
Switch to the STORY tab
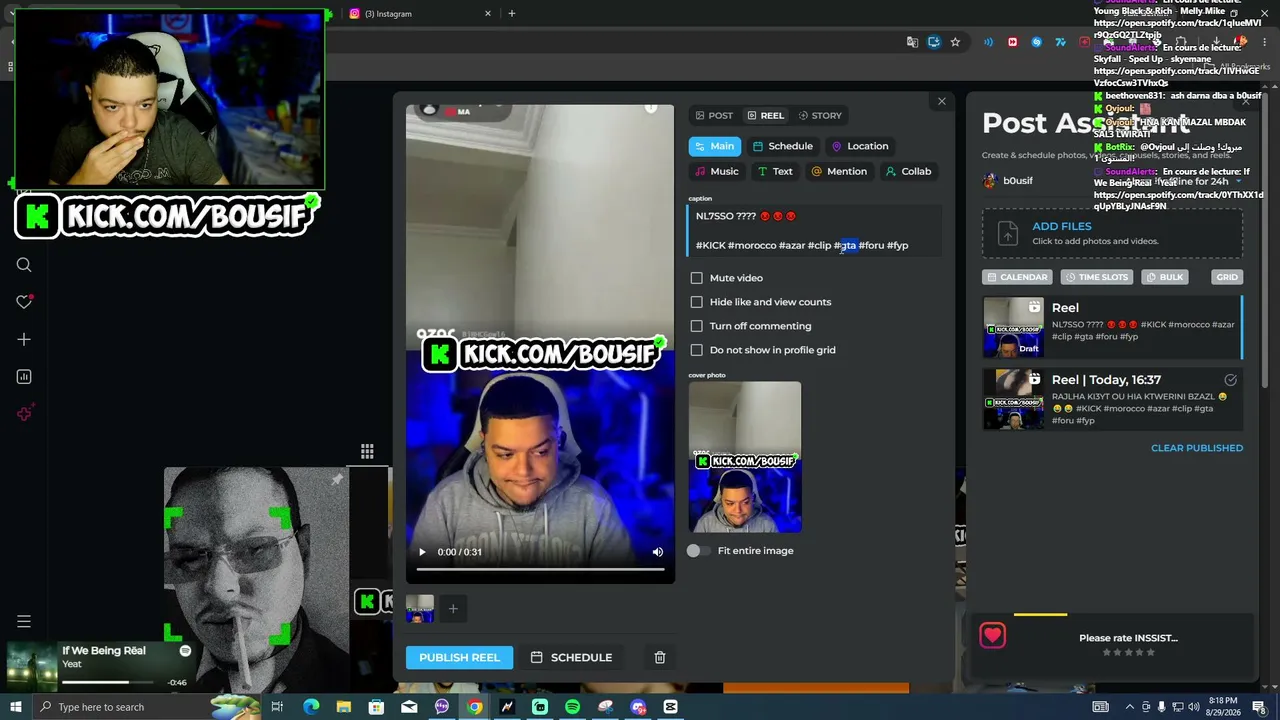[x=820, y=115]
